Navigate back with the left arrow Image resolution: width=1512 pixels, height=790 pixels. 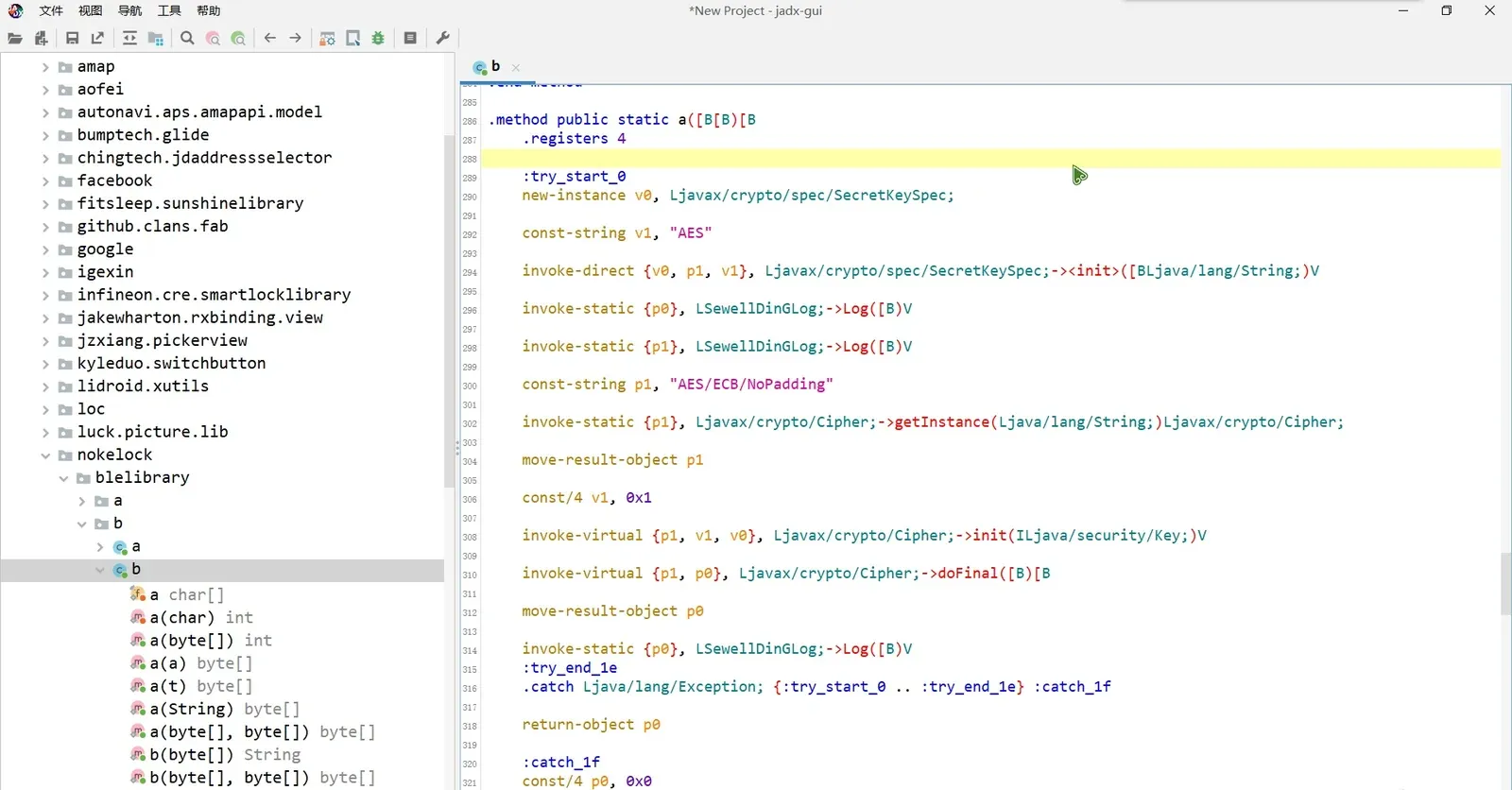pos(270,39)
